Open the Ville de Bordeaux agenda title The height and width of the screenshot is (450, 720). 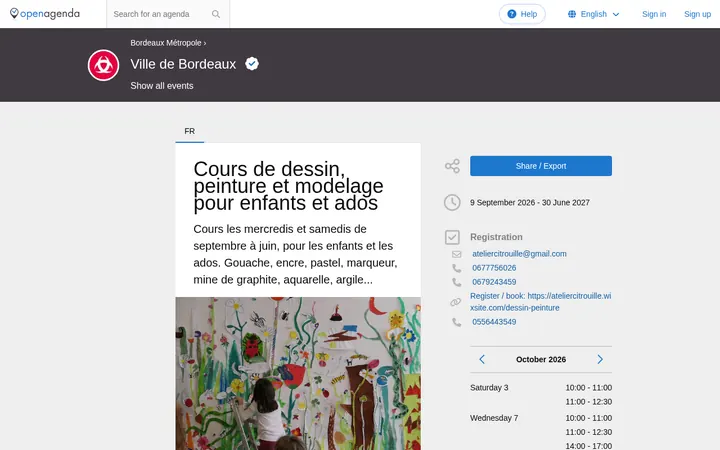183,64
